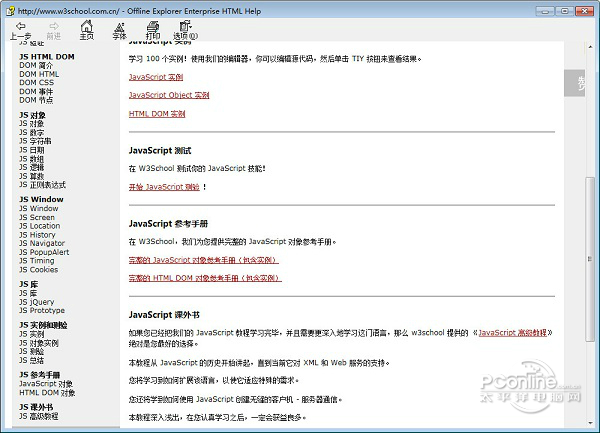Click the scrollbar down arrow
Image resolution: width=600 pixels, height=433 pixels.
[590, 423]
